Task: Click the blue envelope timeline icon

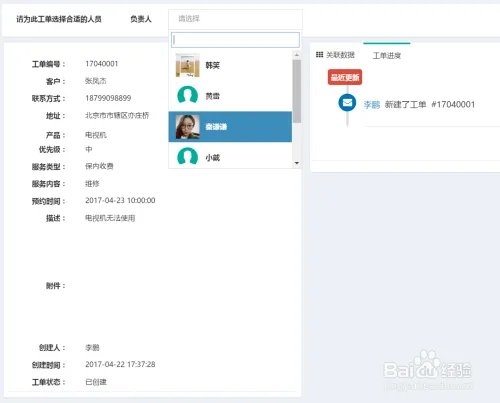Action: [347, 103]
